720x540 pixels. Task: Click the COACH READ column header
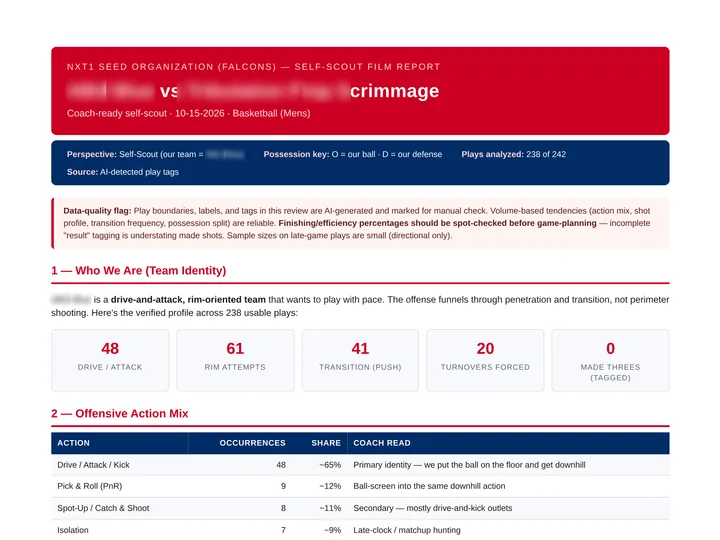(382, 443)
